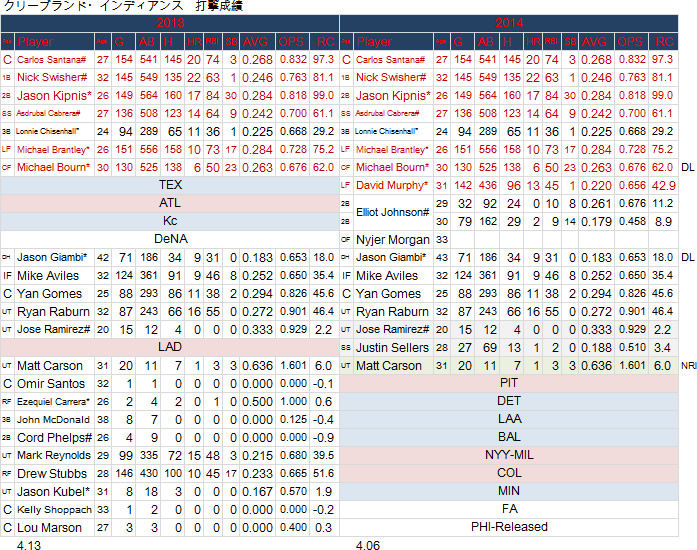
Task: Click Elliot Johnson's 0.179 AVG cell
Action: click(x=596, y=221)
